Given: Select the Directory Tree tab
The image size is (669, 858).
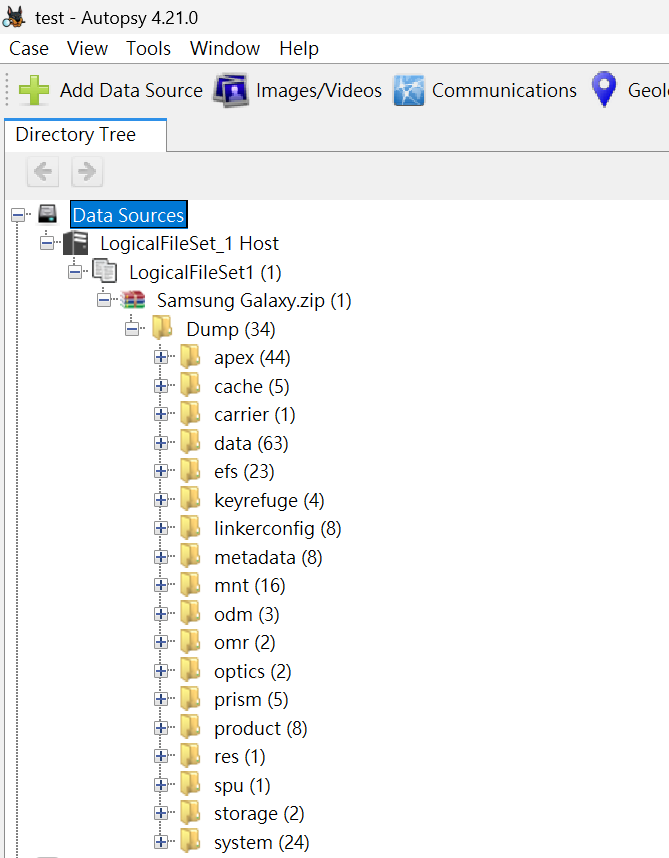Looking at the screenshot, I should [x=85, y=135].
